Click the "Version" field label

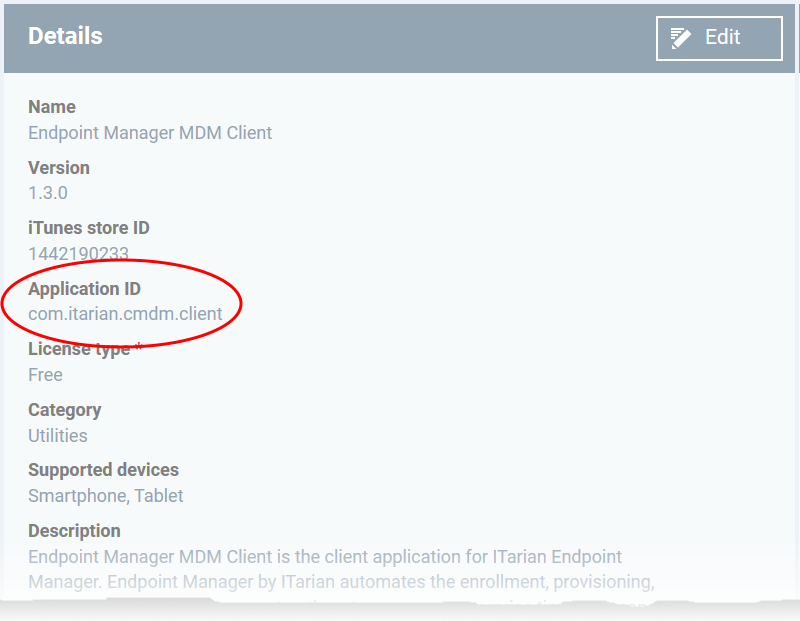coord(59,168)
